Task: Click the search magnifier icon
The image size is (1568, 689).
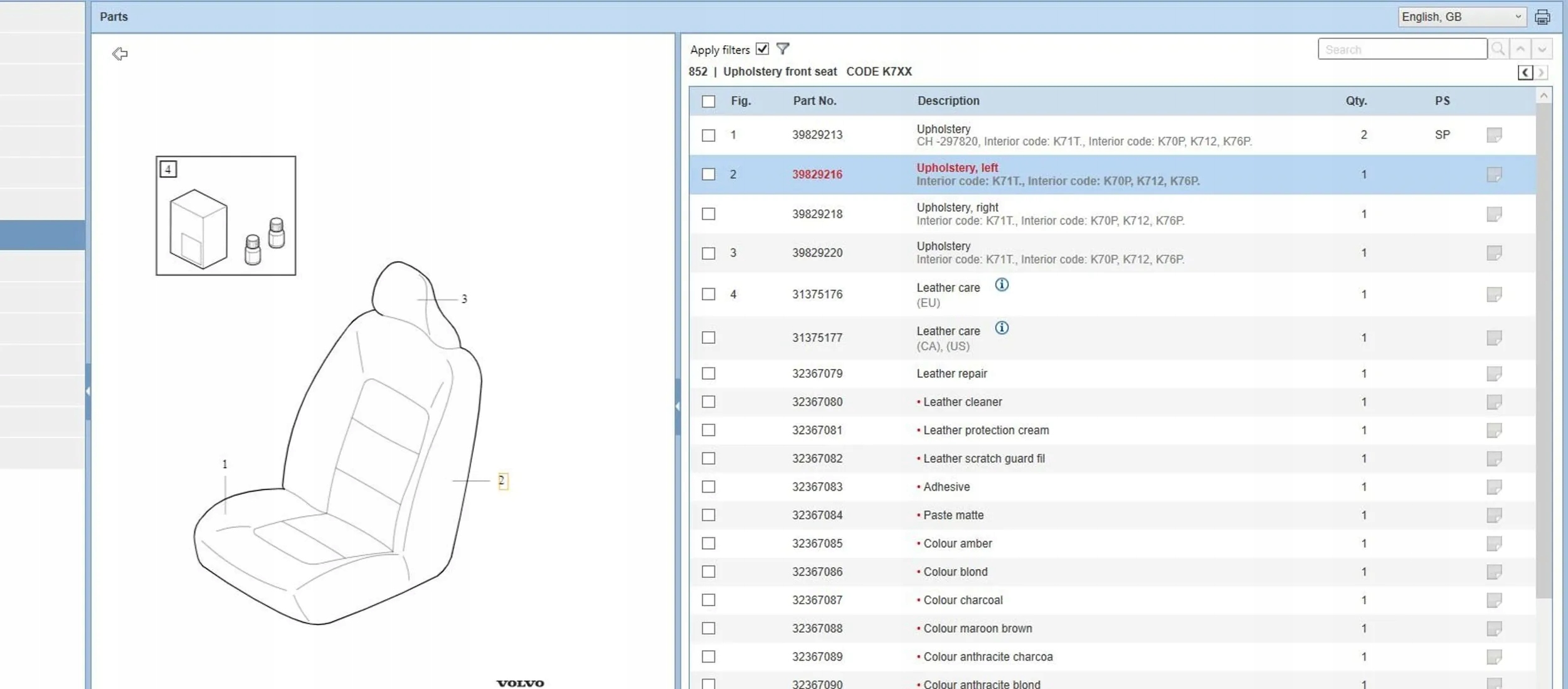Action: click(1498, 49)
